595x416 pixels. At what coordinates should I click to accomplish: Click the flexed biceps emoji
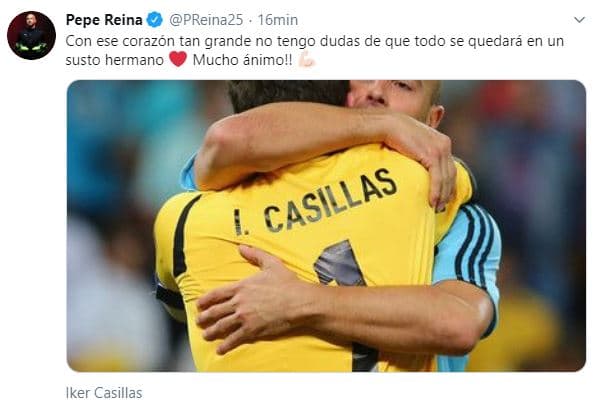pyautogui.click(x=306, y=60)
